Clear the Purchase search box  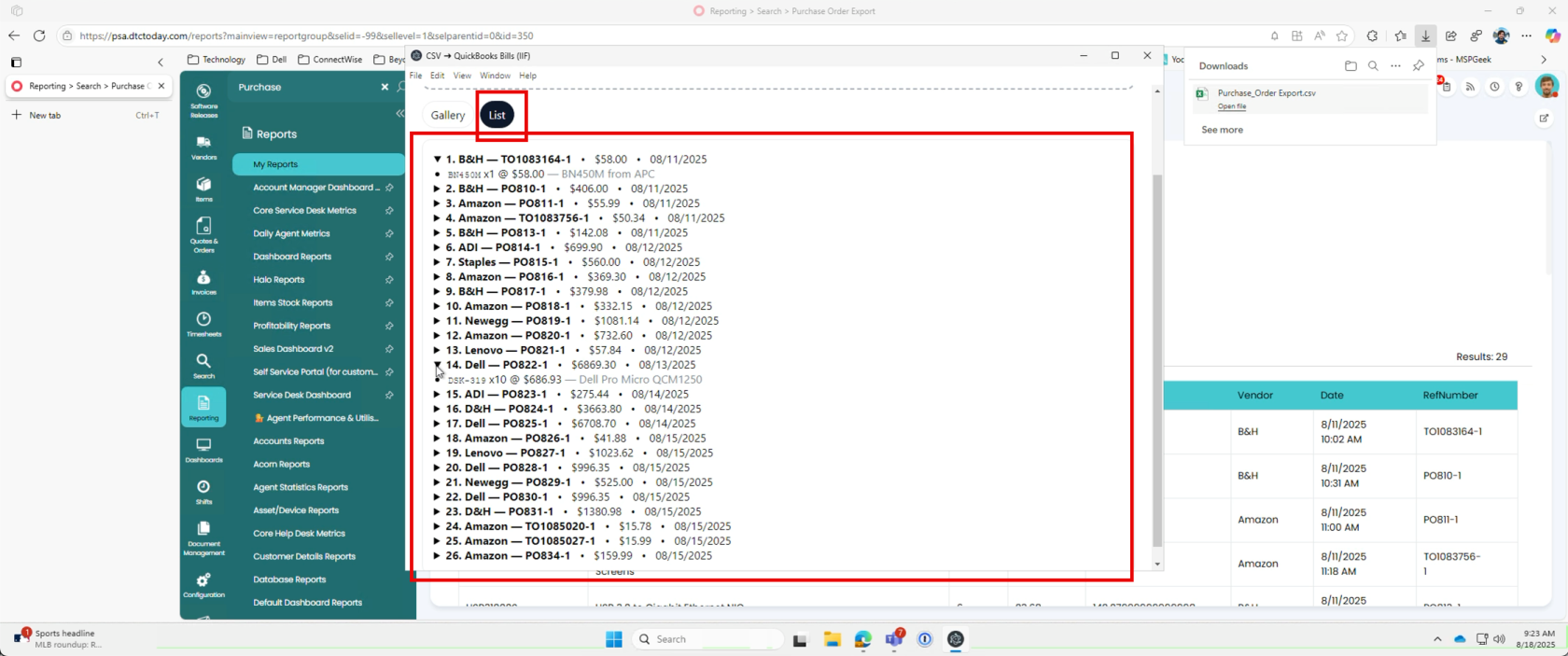[385, 87]
